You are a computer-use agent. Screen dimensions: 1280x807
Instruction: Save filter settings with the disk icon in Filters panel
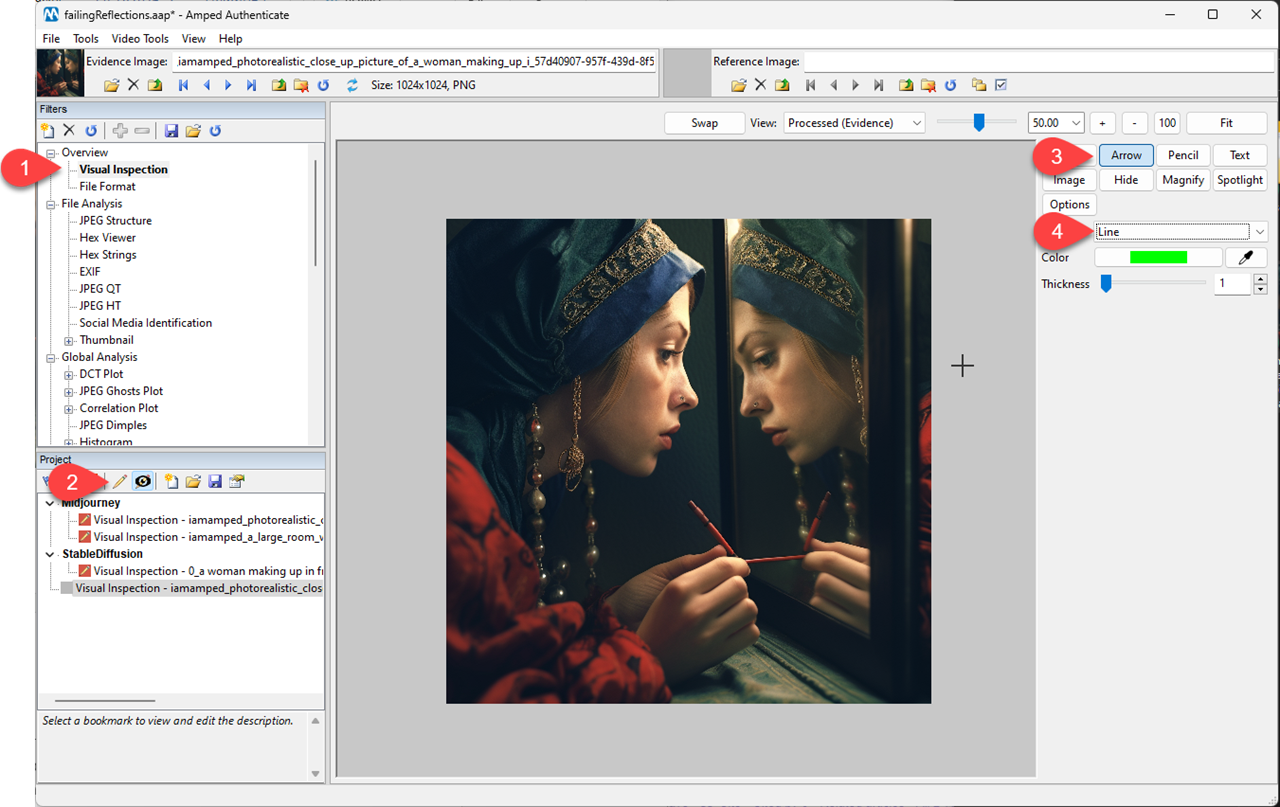[170, 130]
